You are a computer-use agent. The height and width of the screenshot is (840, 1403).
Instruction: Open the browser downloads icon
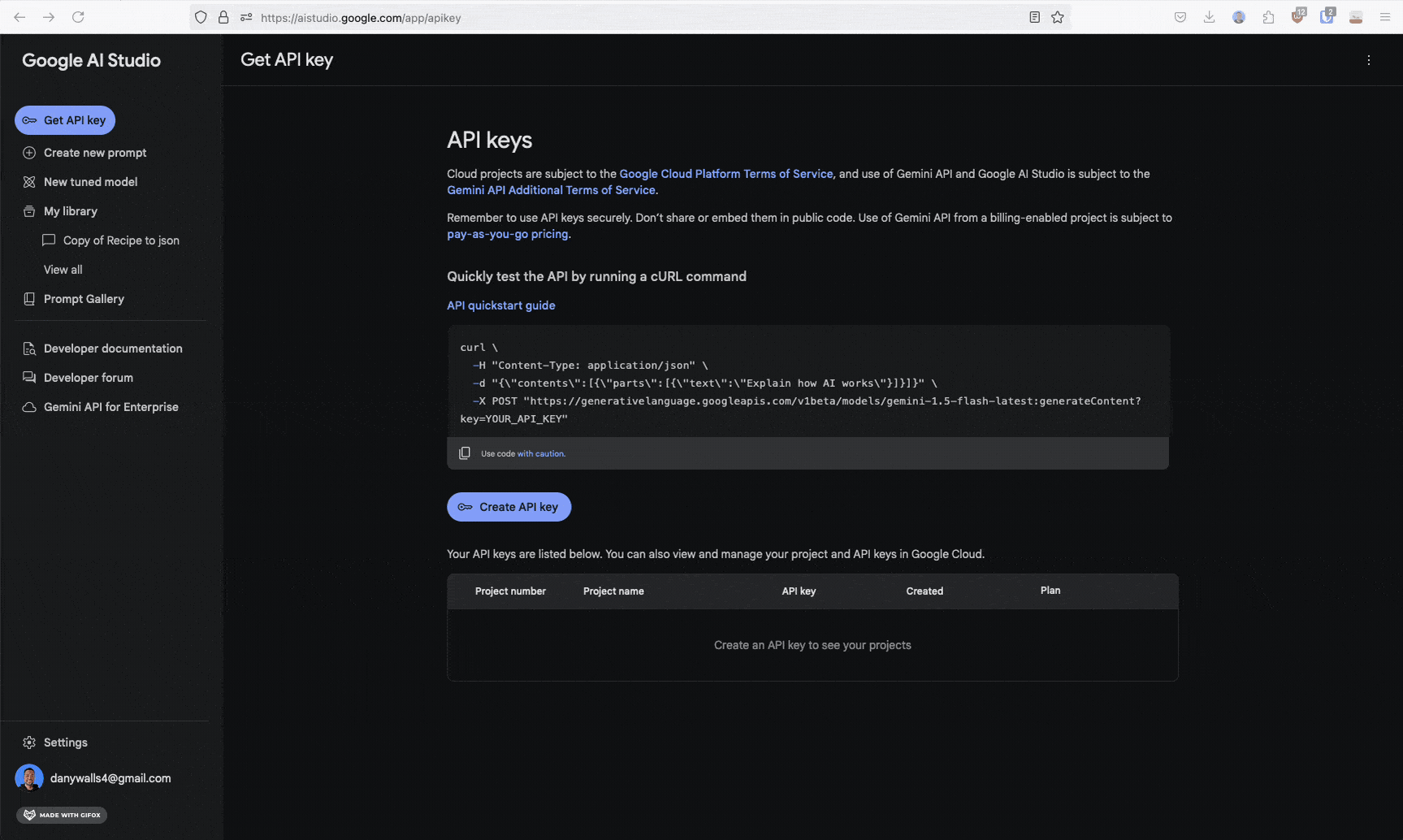point(1210,17)
